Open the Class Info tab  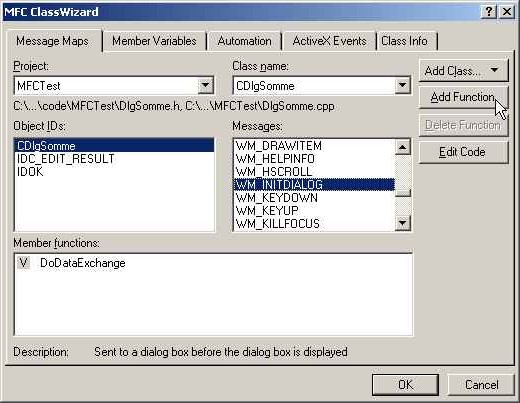404,41
